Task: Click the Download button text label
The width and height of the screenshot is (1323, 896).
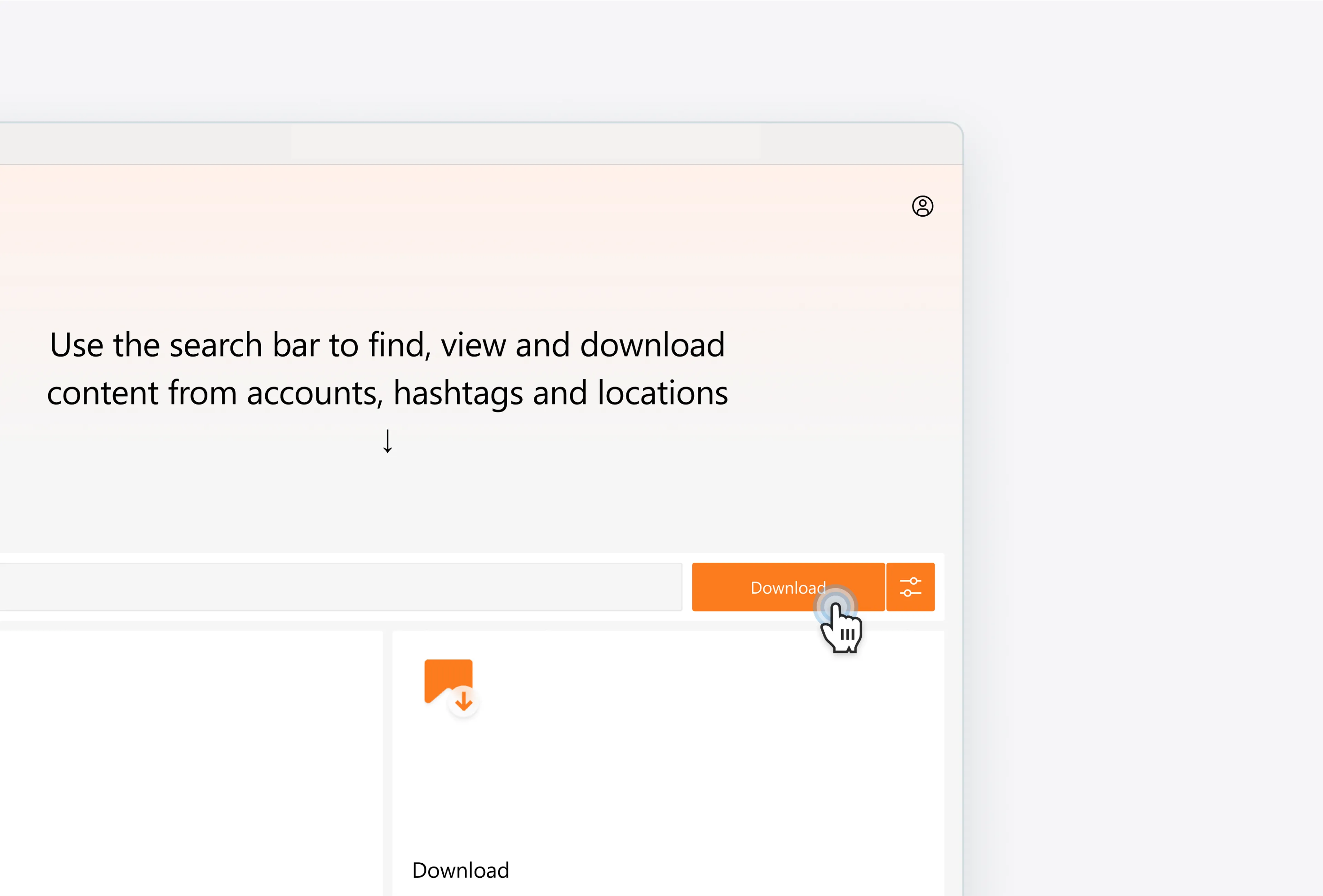Action: (x=788, y=588)
